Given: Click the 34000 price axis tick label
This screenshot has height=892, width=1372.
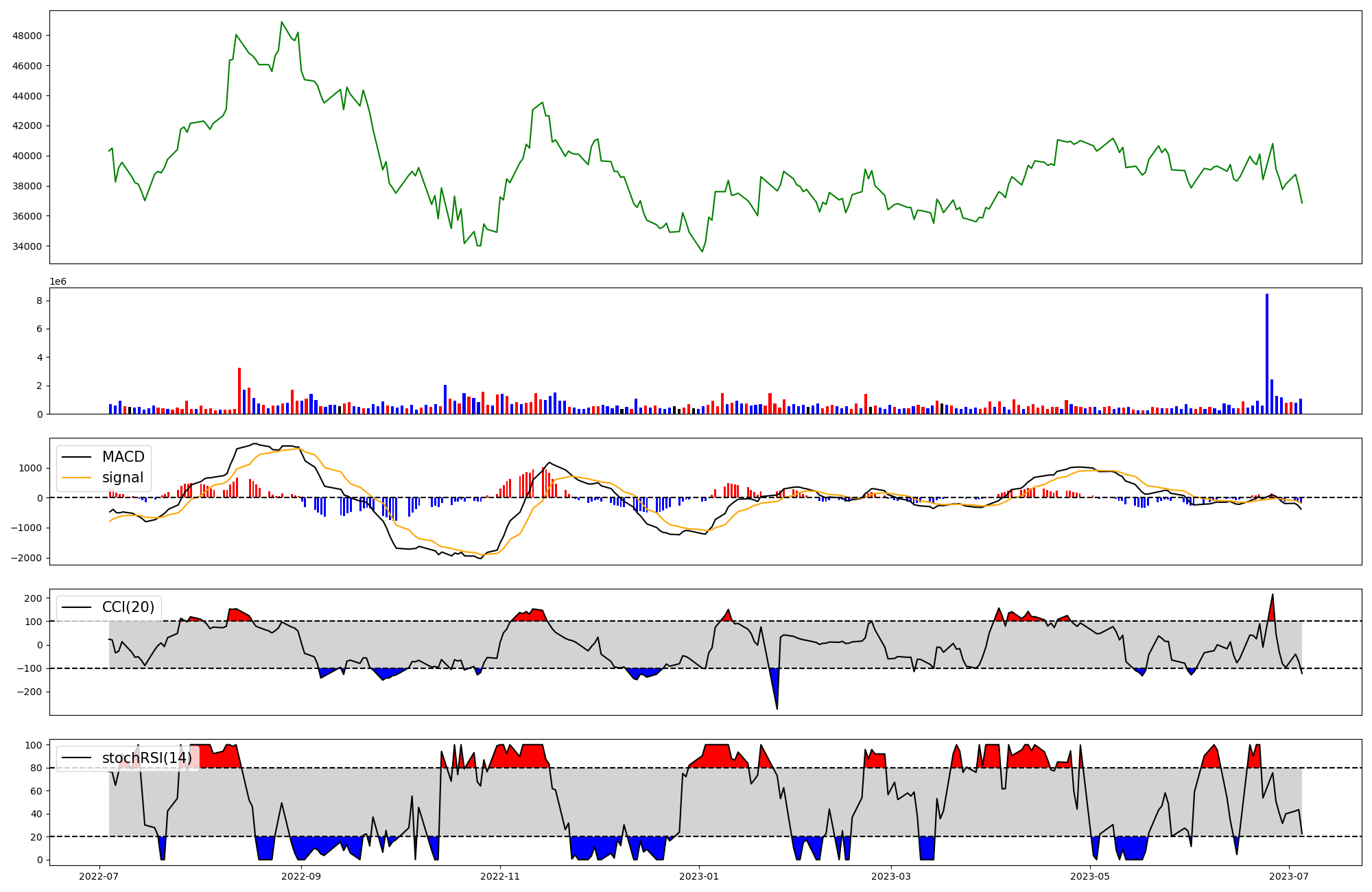Looking at the screenshot, I should (x=27, y=246).
